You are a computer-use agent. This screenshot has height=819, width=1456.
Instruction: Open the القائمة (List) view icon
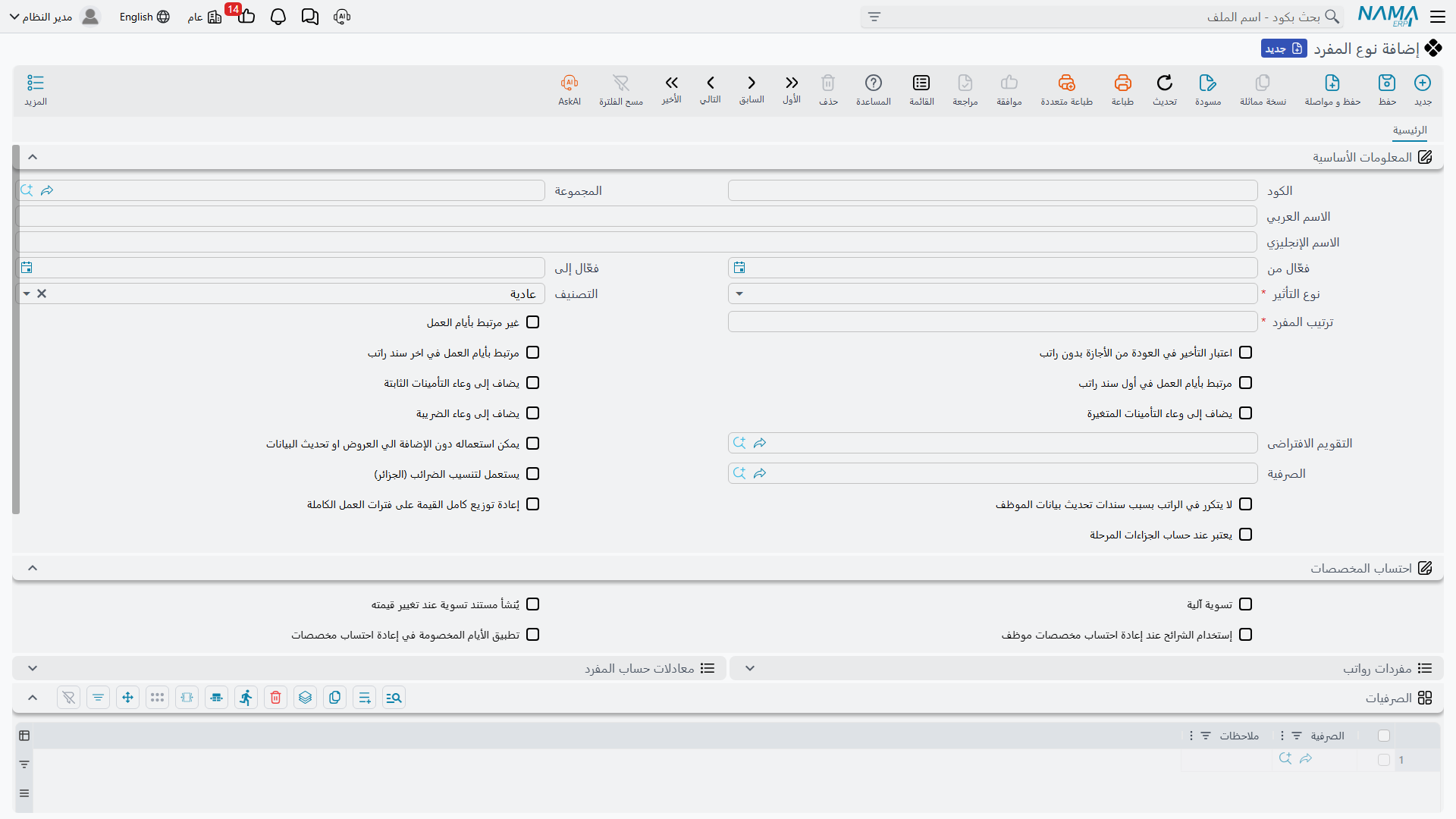[x=921, y=83]
